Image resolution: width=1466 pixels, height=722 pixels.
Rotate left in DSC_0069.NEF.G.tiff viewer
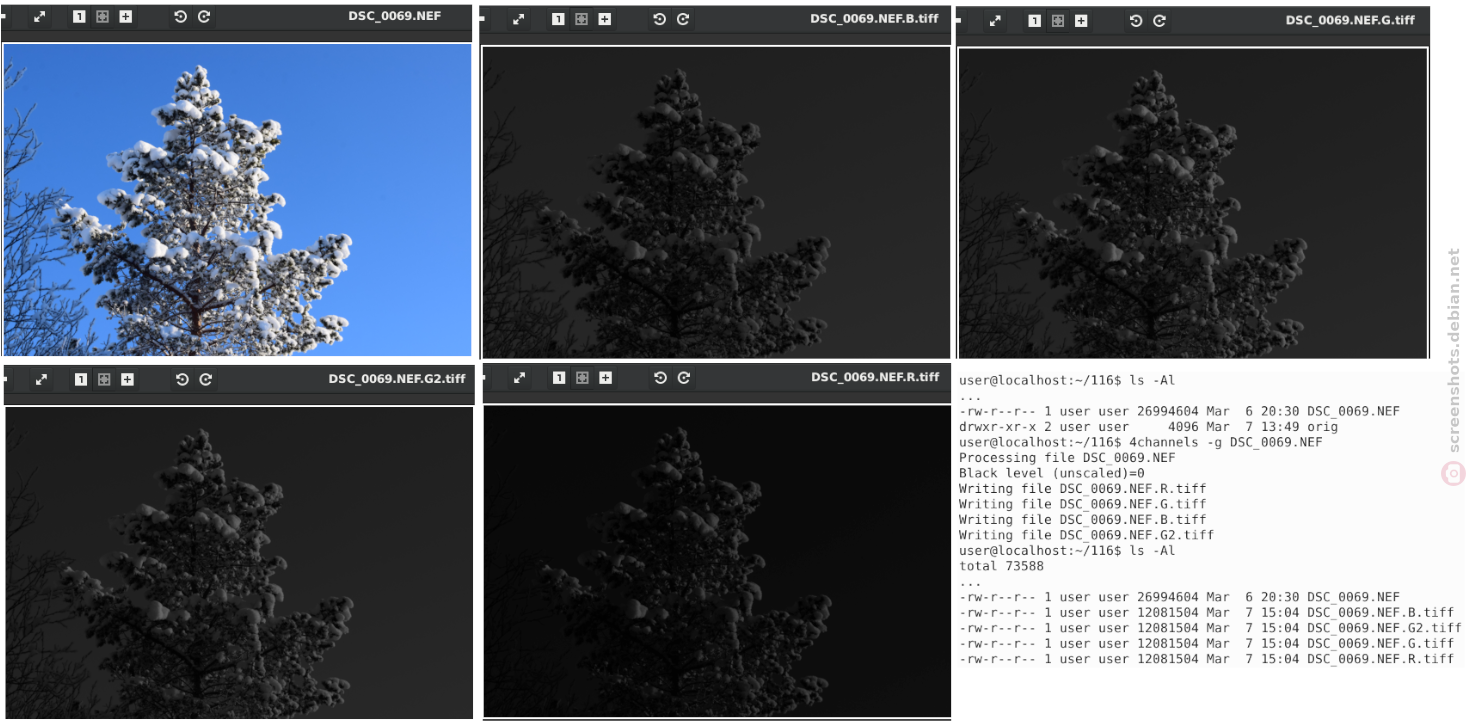pyautogui.click(x=1136, y=20)
